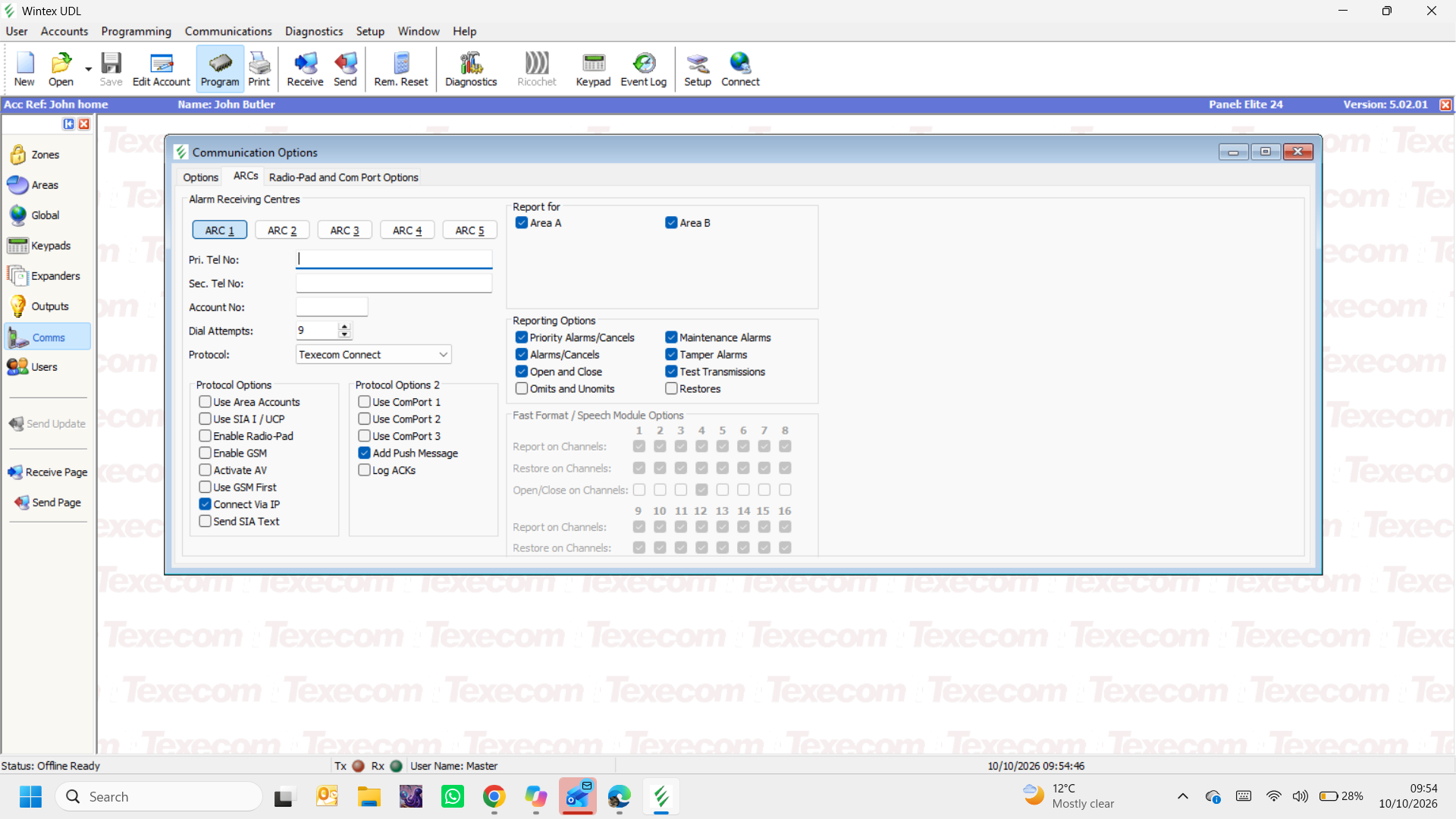Open Users in the sidebar

point(33,367)
